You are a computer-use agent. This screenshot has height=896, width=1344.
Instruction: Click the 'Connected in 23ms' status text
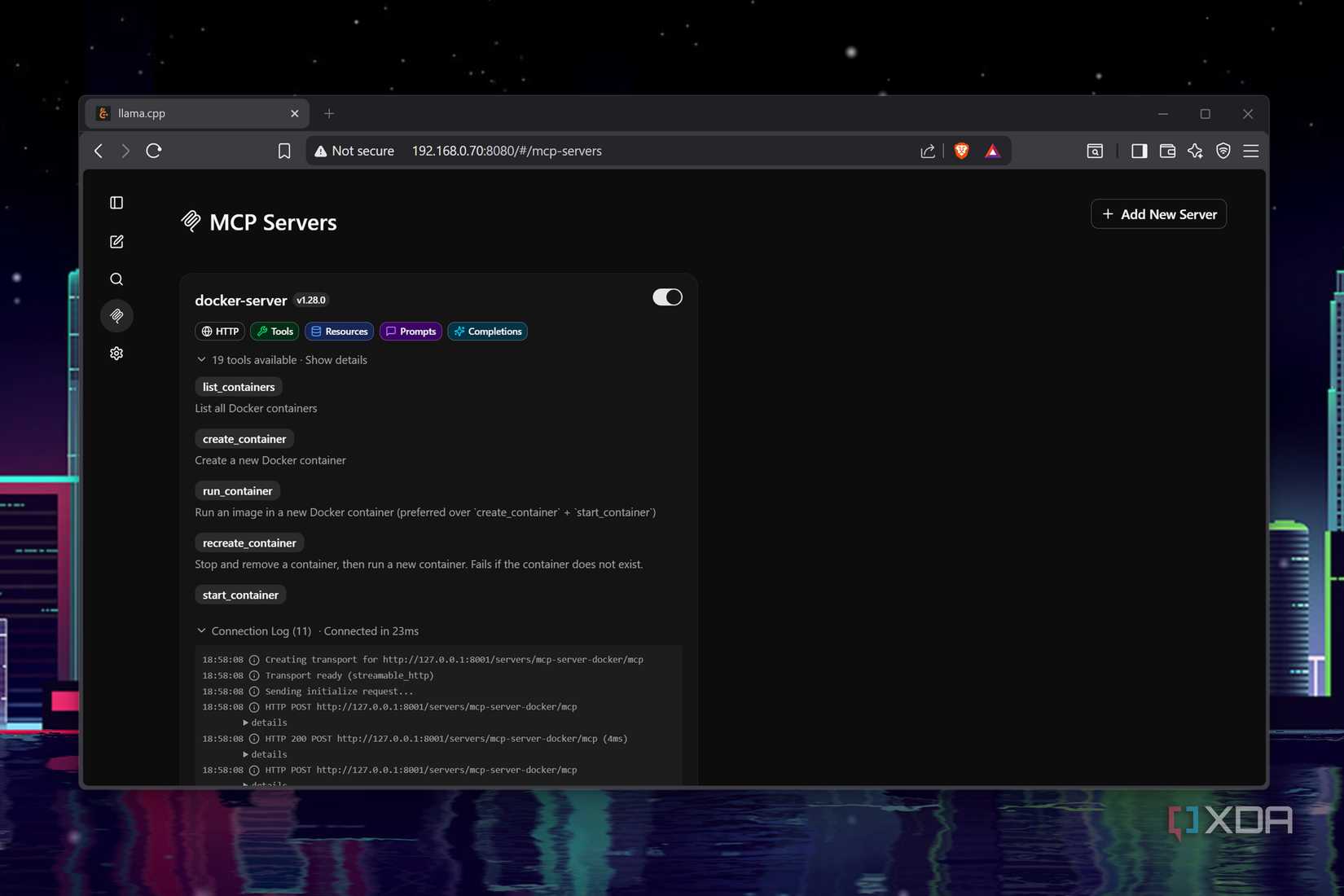click(x=371, y=631)
